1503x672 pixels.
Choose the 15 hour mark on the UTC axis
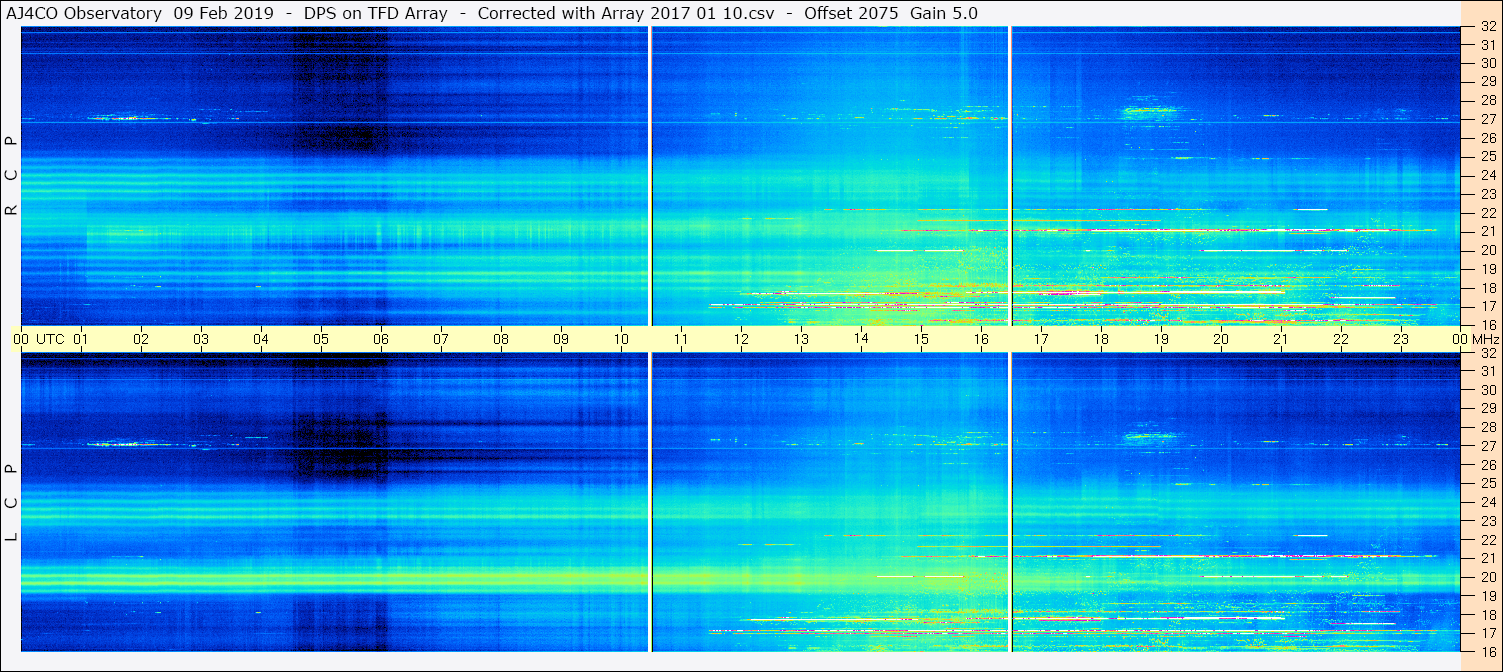tap(921, 339)
